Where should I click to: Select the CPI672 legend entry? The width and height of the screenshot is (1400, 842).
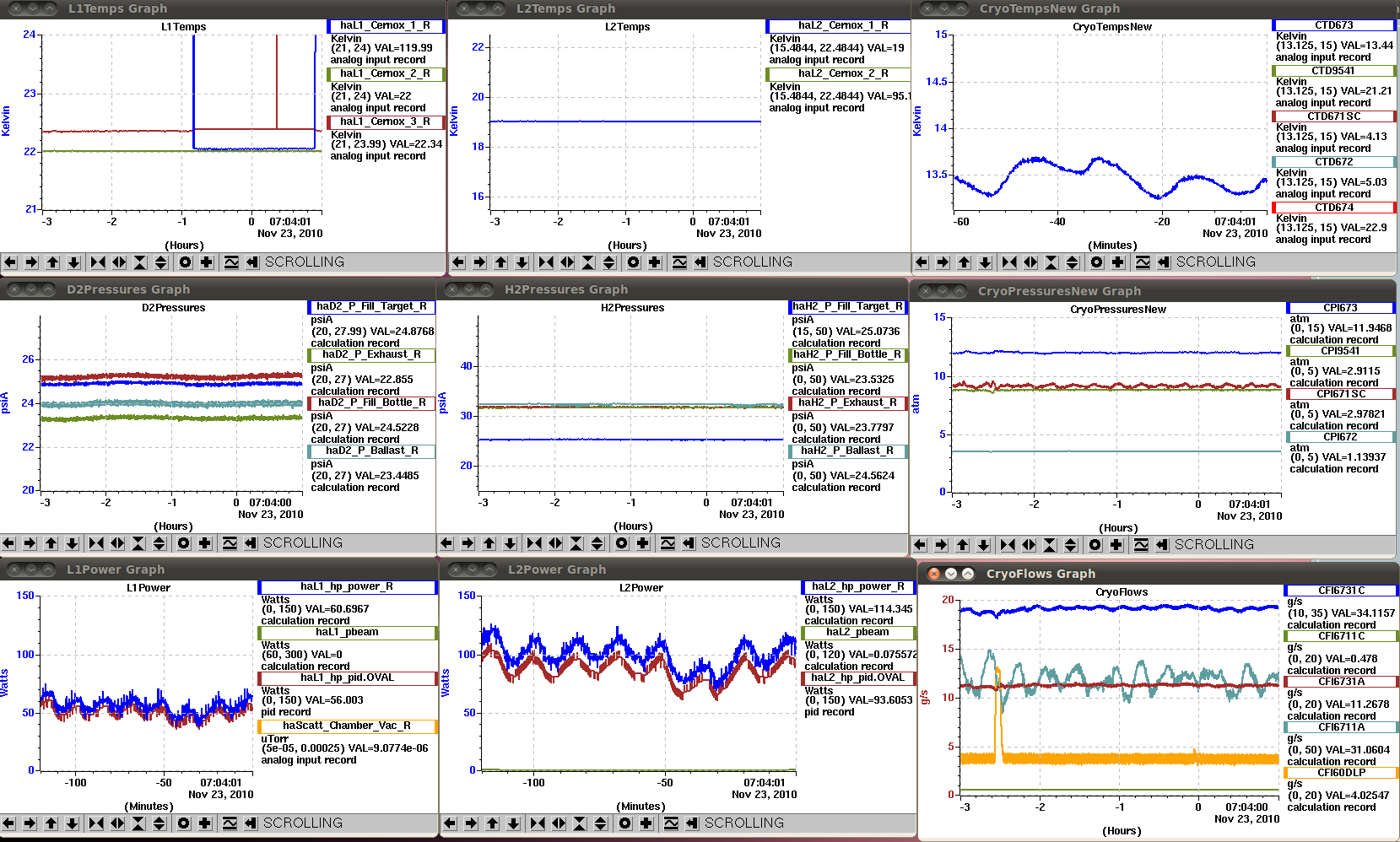coord(1341,437)
